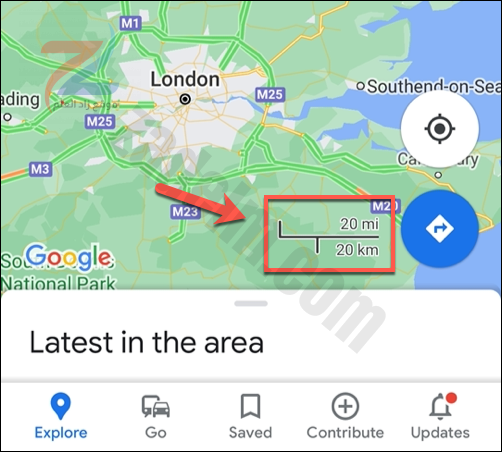Open the Latest in the area section
The height and width of the screenshot is (452, 502).
[147, 342]
